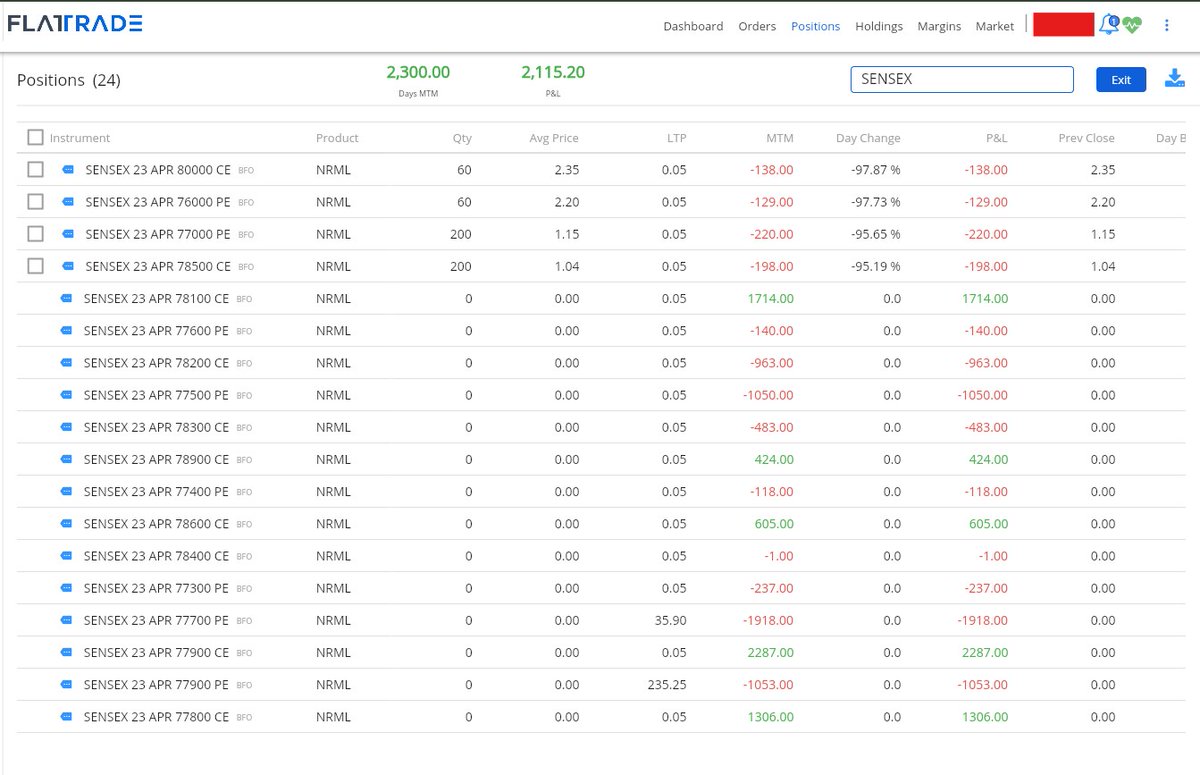Click the blue tag icon beside SENSEX 23 APR 77400 PE
Screen dimensions: 1200x775
[67, 492]
